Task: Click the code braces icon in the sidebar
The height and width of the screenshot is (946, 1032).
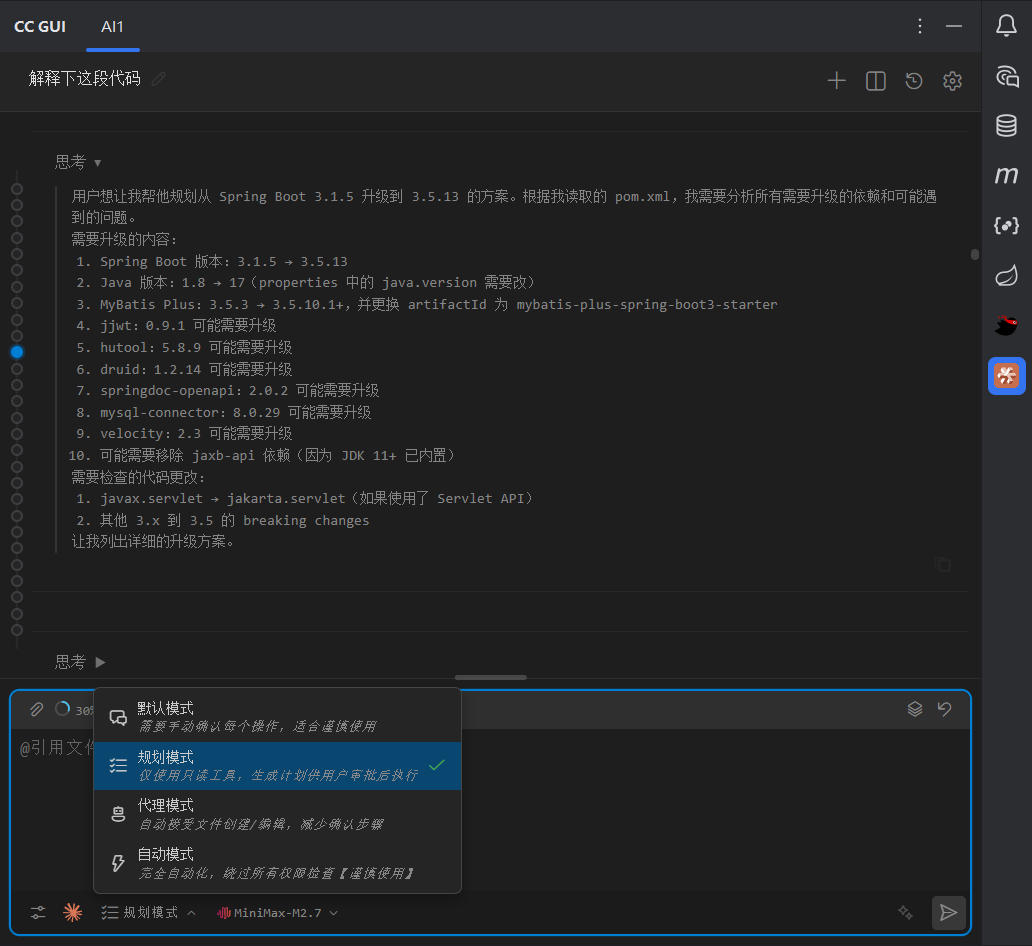Action: (x=1006, y=226)
